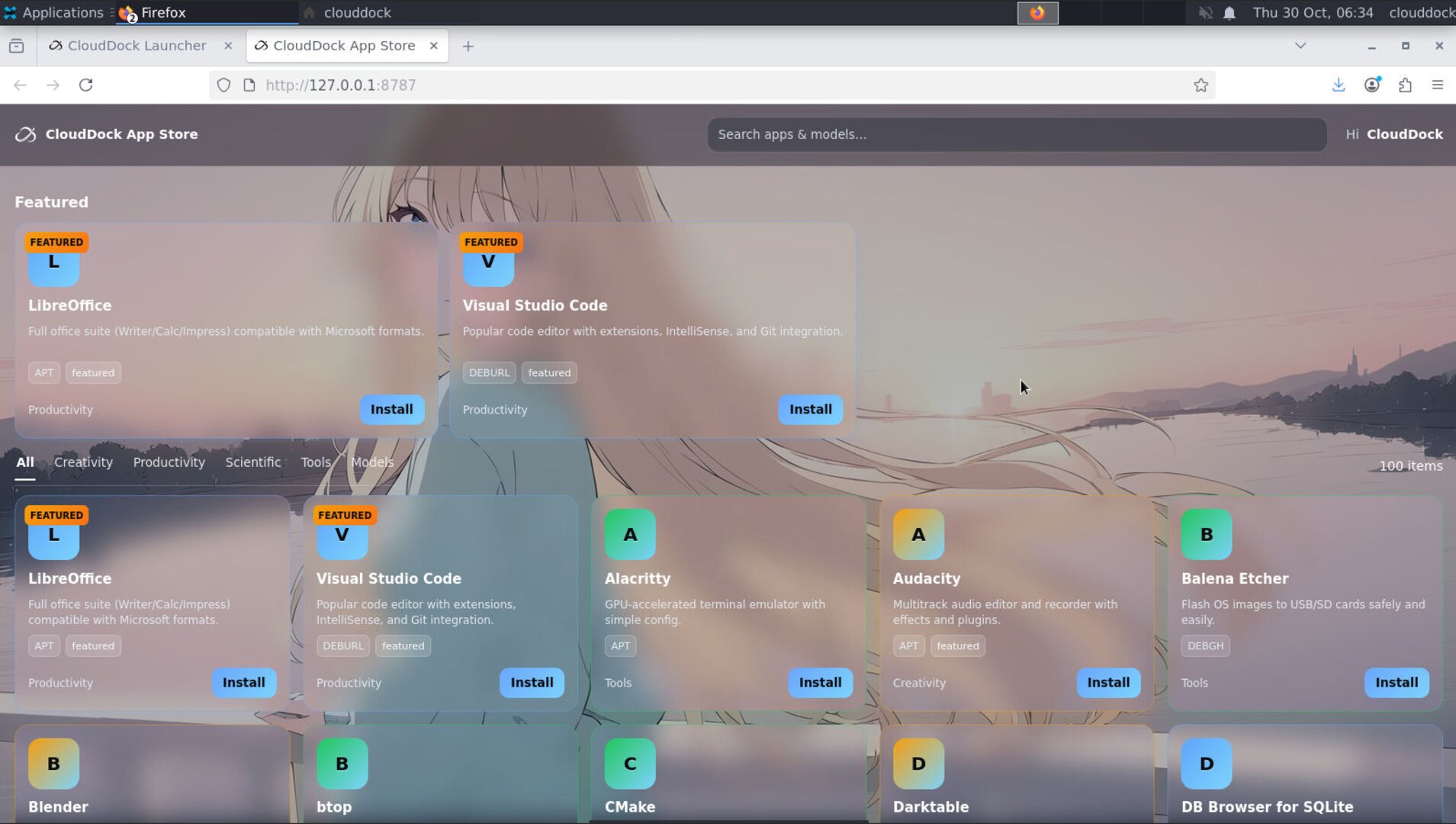Switch to the Creativity category tab

click(83, 462)
